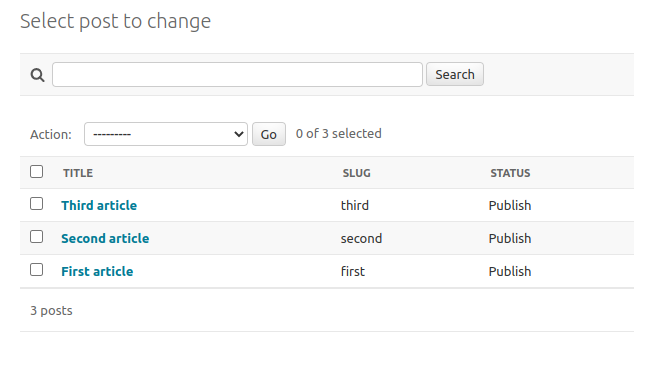The height and width of the screenshot is (372, 663).
Task: Click Publish status in Second article row
Action: (510, 238)
